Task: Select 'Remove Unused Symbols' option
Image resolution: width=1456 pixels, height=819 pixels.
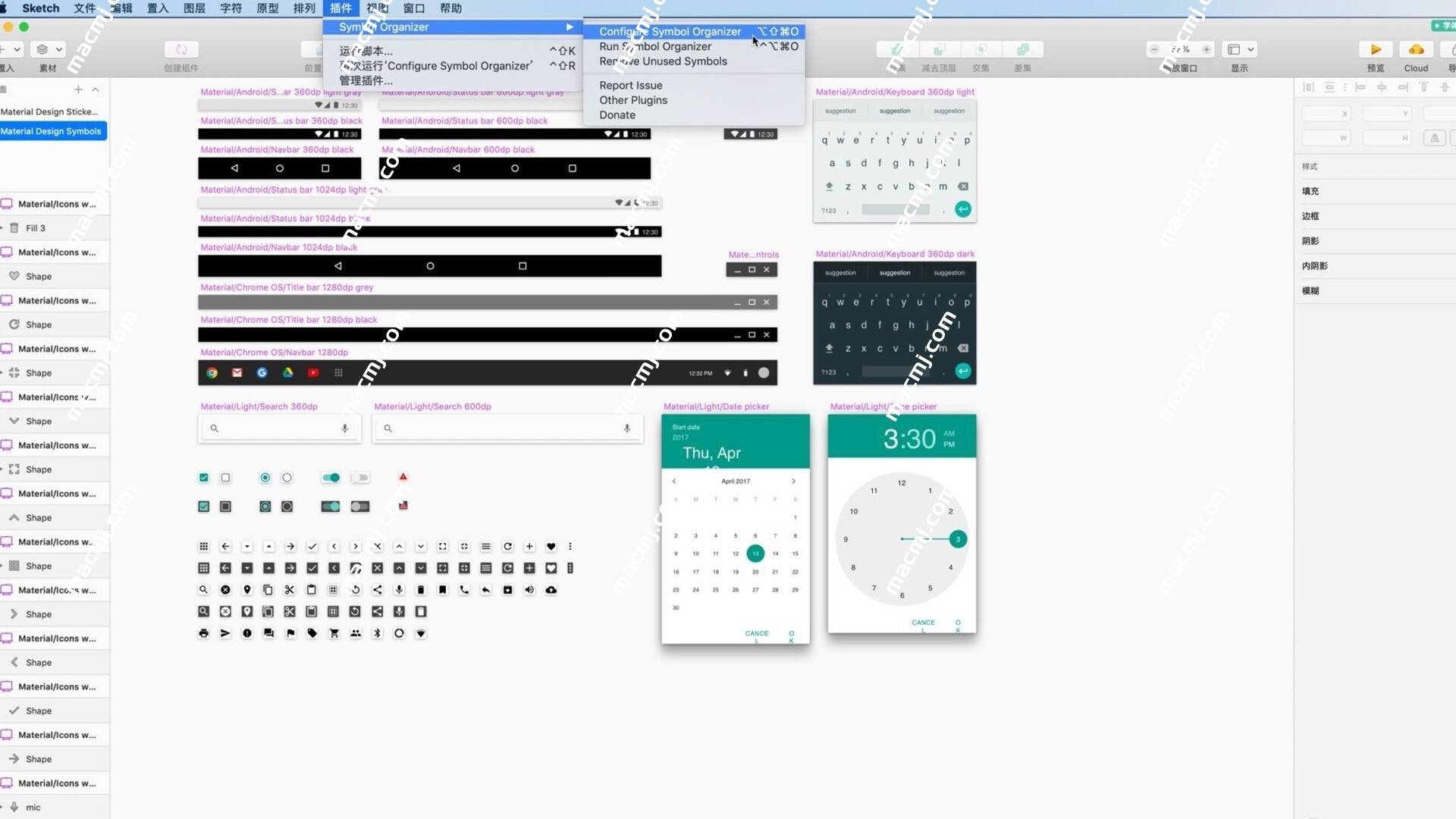Action: [663, 61]
